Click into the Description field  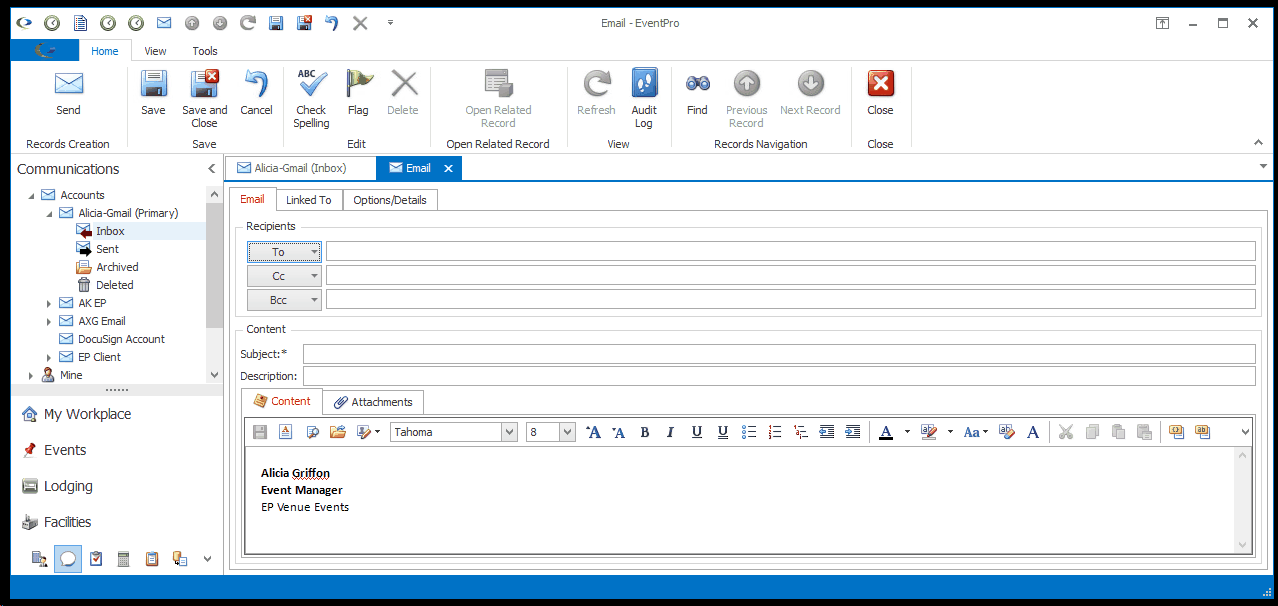point(779,376)
